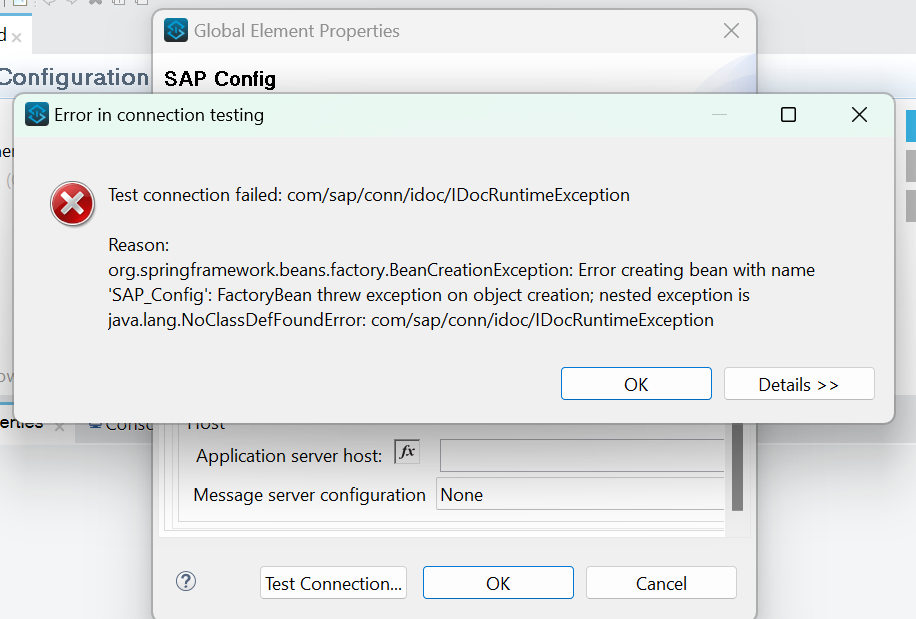Close the Properties view tab
916x619 pixels.
point(59,427)
